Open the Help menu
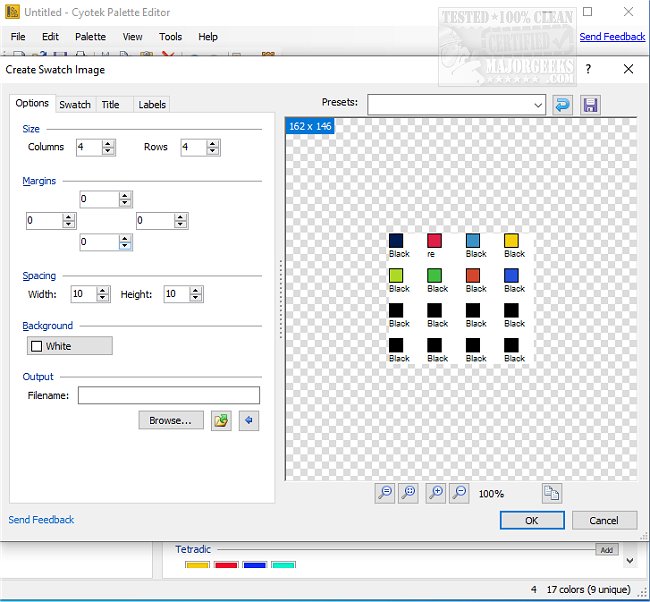 [208, 36]
